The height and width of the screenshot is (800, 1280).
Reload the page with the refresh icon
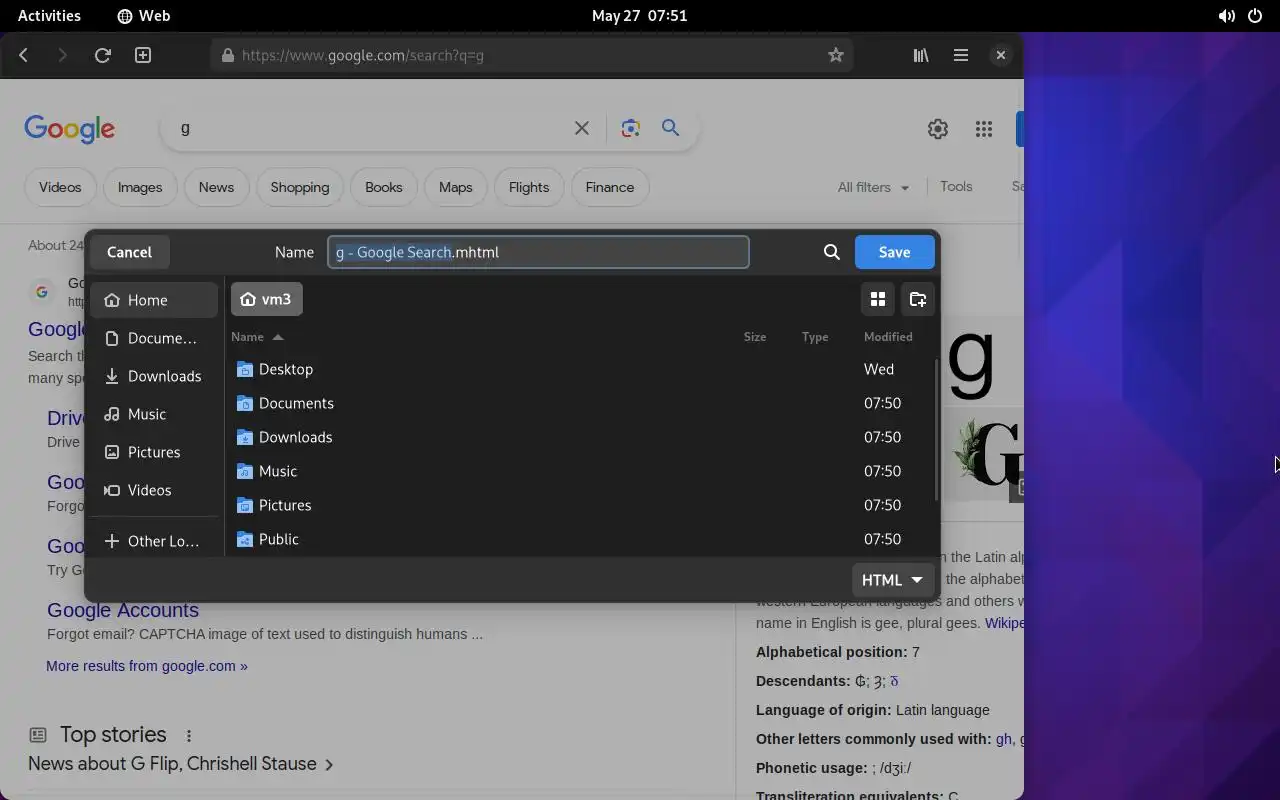point(102,55)
